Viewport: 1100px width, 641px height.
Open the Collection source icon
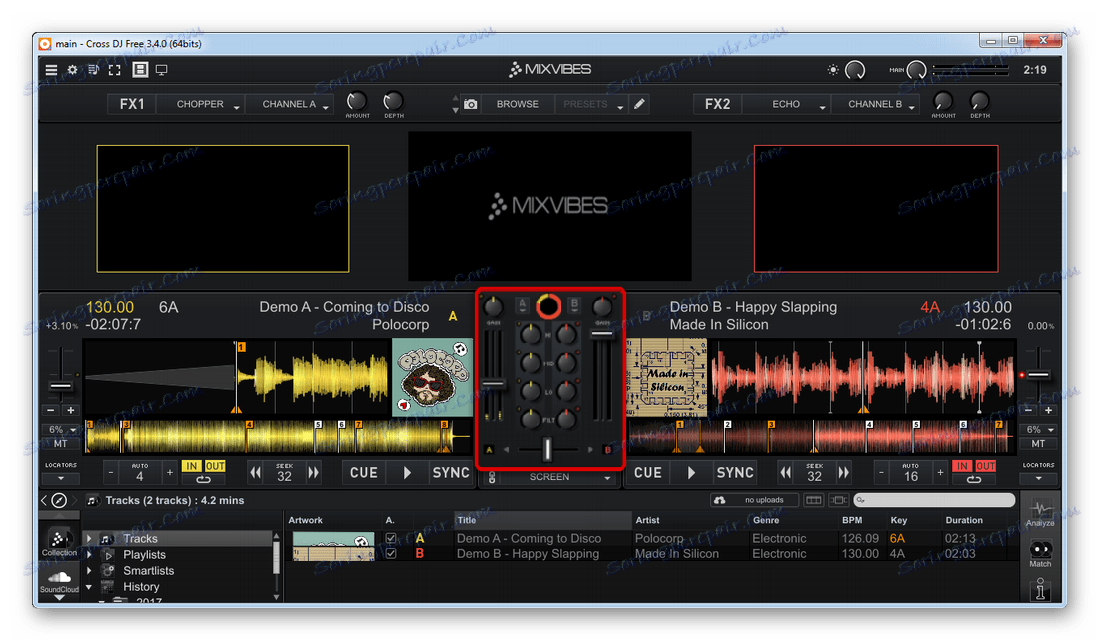point(59,541)
